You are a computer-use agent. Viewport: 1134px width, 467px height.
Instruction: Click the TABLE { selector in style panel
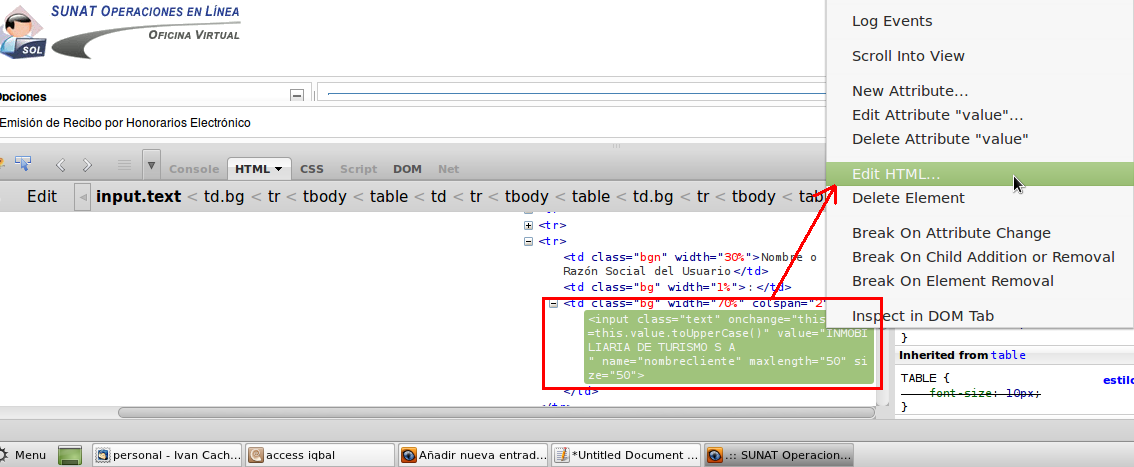coord(924,377)
